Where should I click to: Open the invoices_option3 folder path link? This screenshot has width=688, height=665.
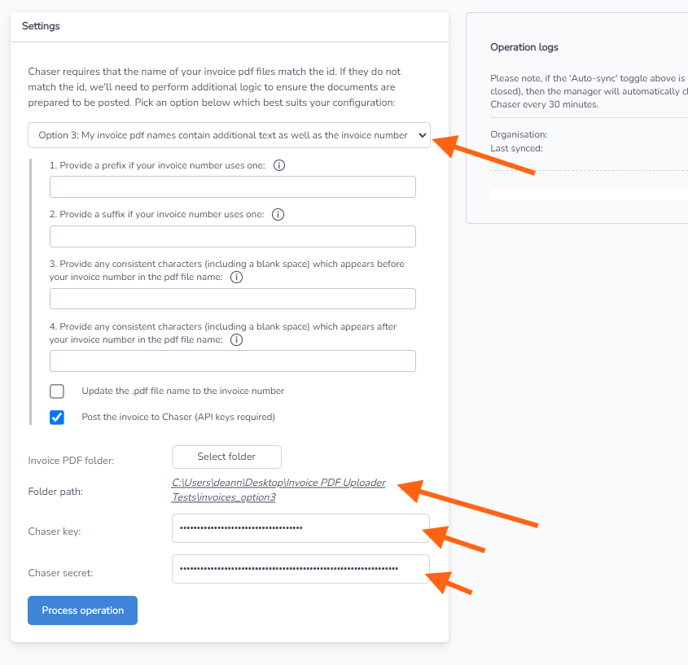click(x=278, y=490)
